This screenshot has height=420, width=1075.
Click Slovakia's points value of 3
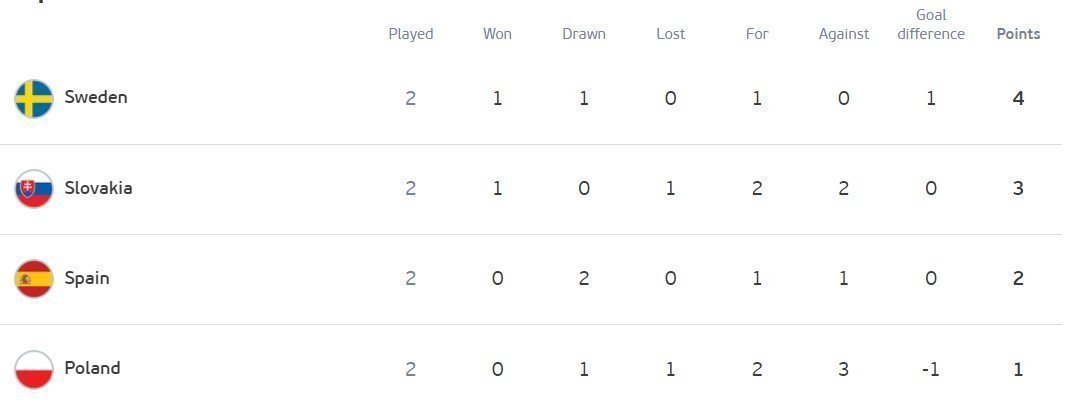(x=1018, y=188)
